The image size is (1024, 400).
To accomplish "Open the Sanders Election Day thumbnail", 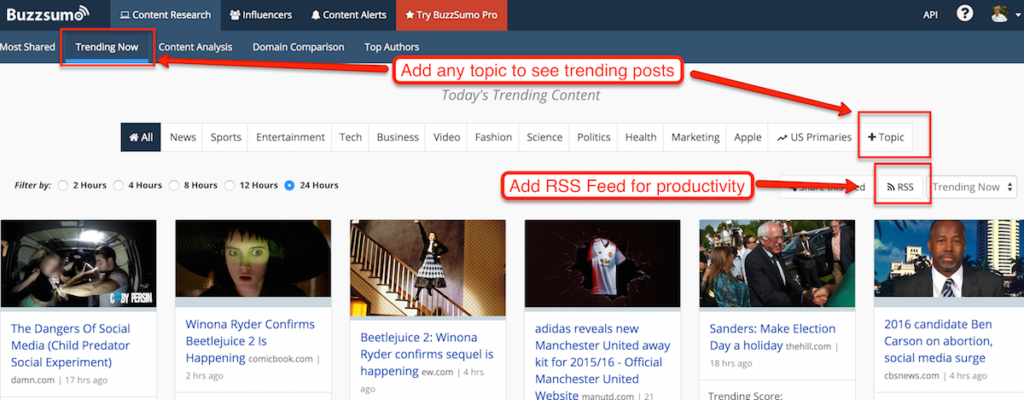I will (777, 263).
